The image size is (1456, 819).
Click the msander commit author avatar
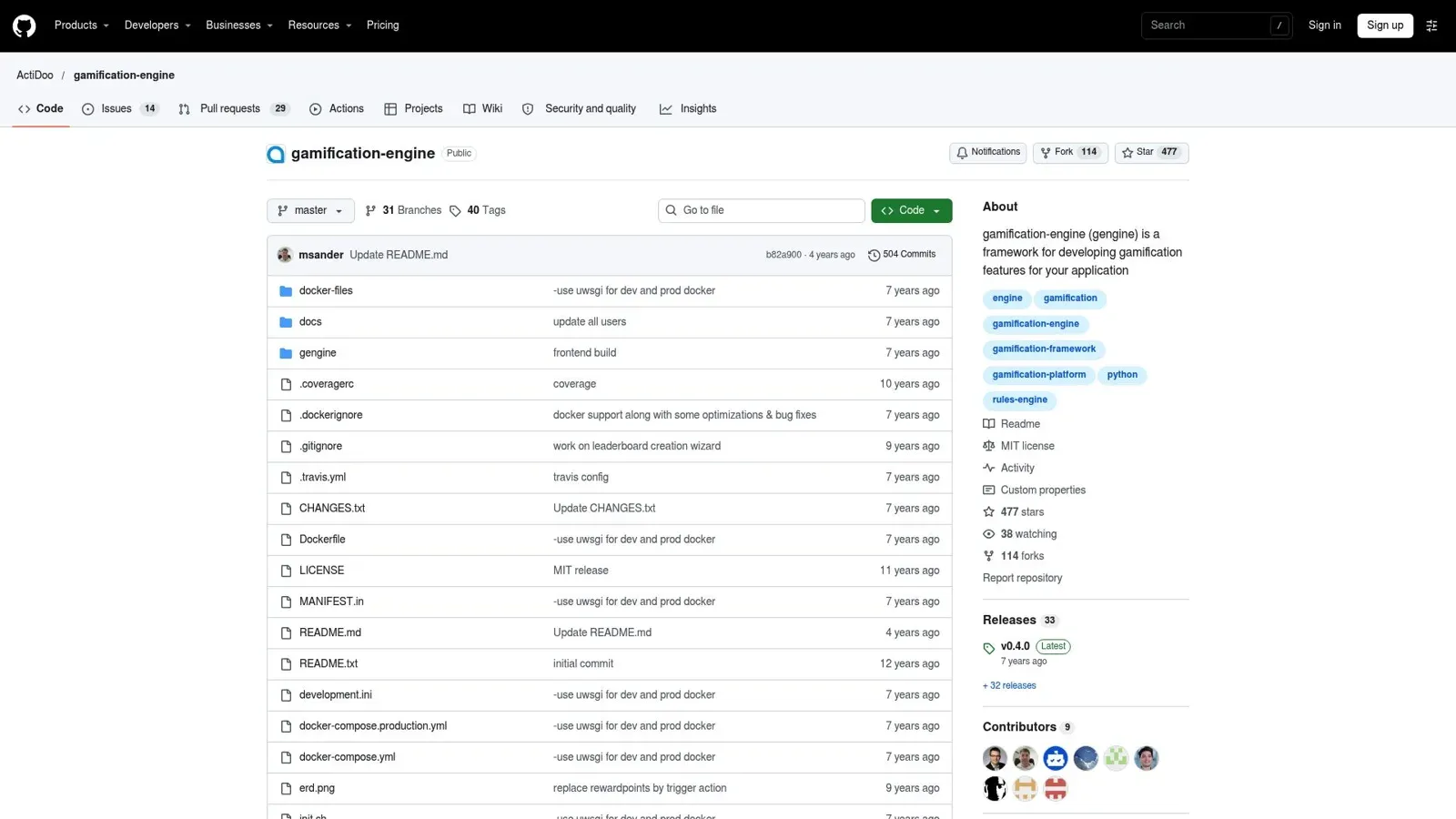pyautogui.click(x=285, y=255)
